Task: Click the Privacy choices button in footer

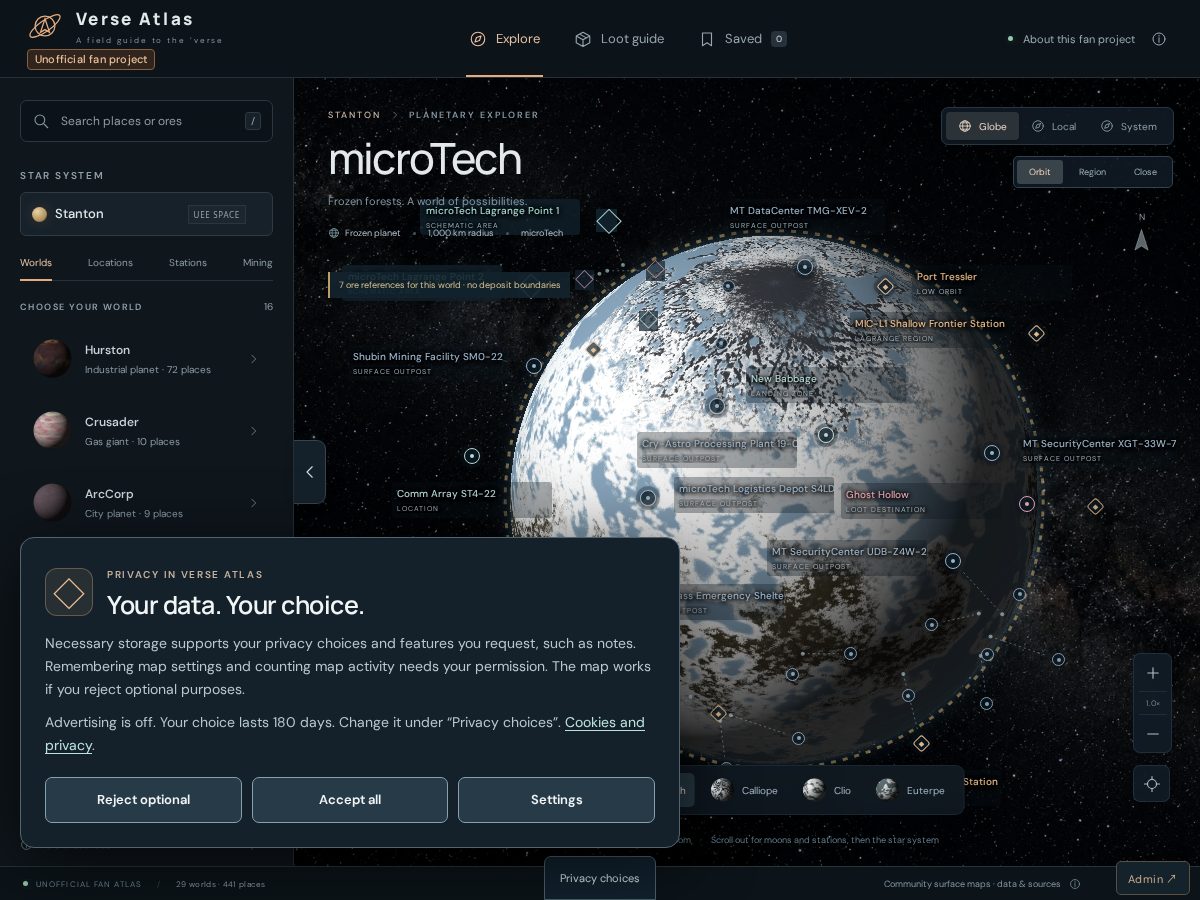Action: pos(600,878)
